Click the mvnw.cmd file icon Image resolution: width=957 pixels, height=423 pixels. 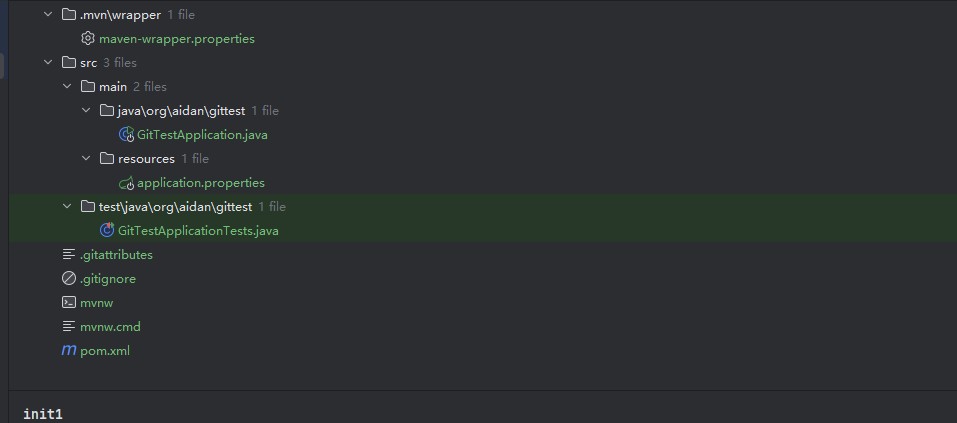69,327
